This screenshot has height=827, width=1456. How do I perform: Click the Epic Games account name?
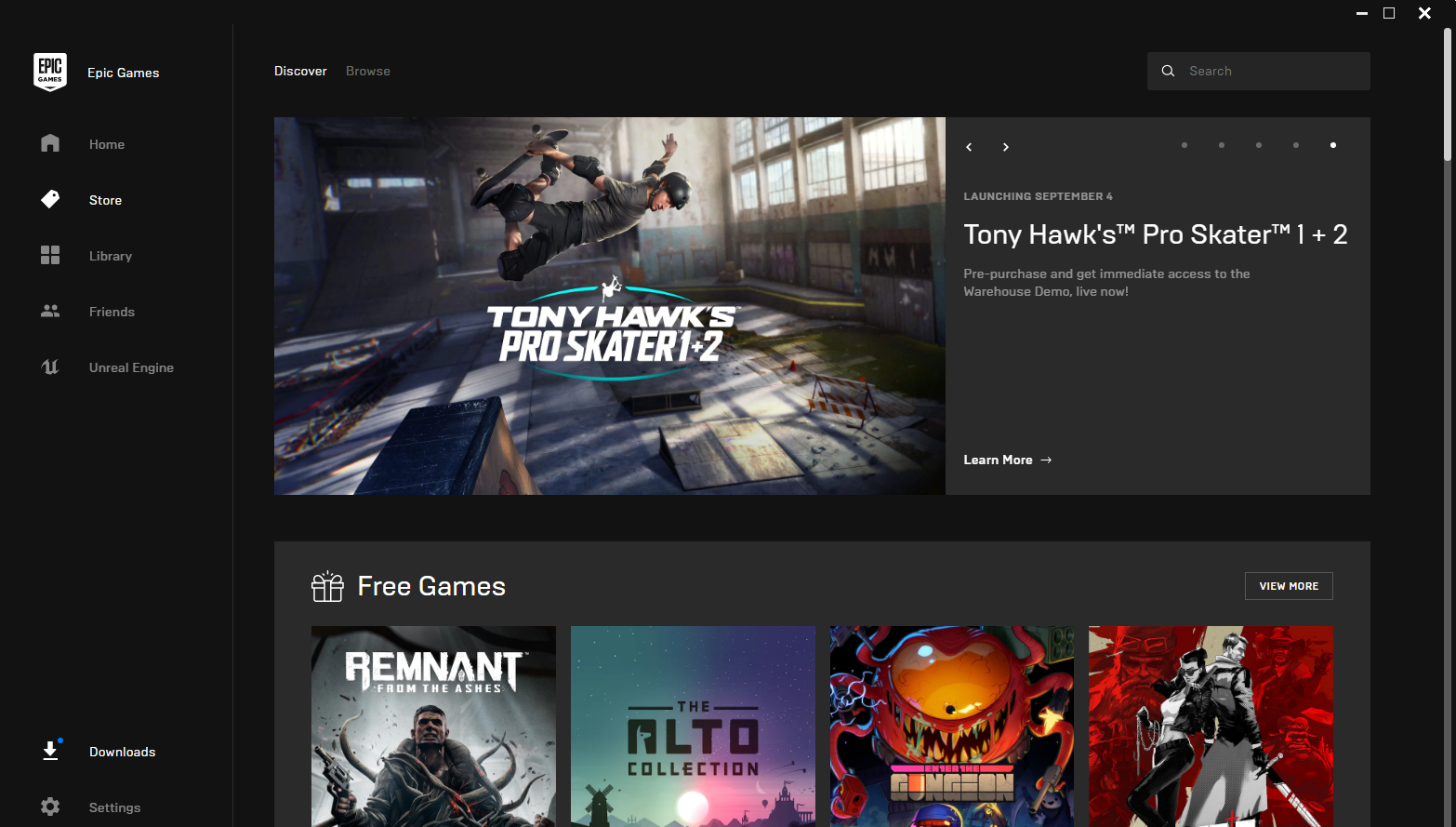[123, 73]
